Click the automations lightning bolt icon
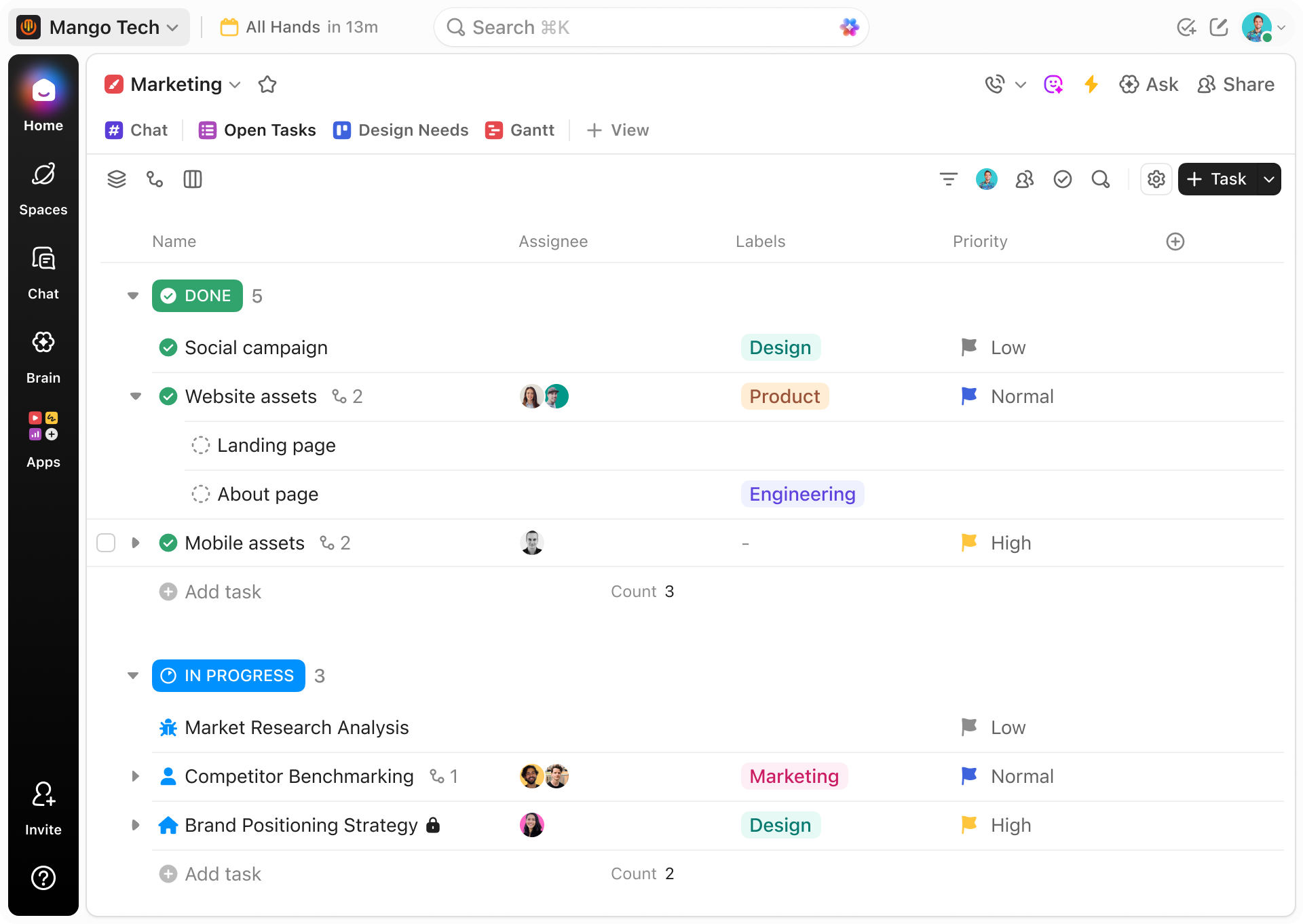Viewport: 1303px width, 924px height. point(1091,84)
